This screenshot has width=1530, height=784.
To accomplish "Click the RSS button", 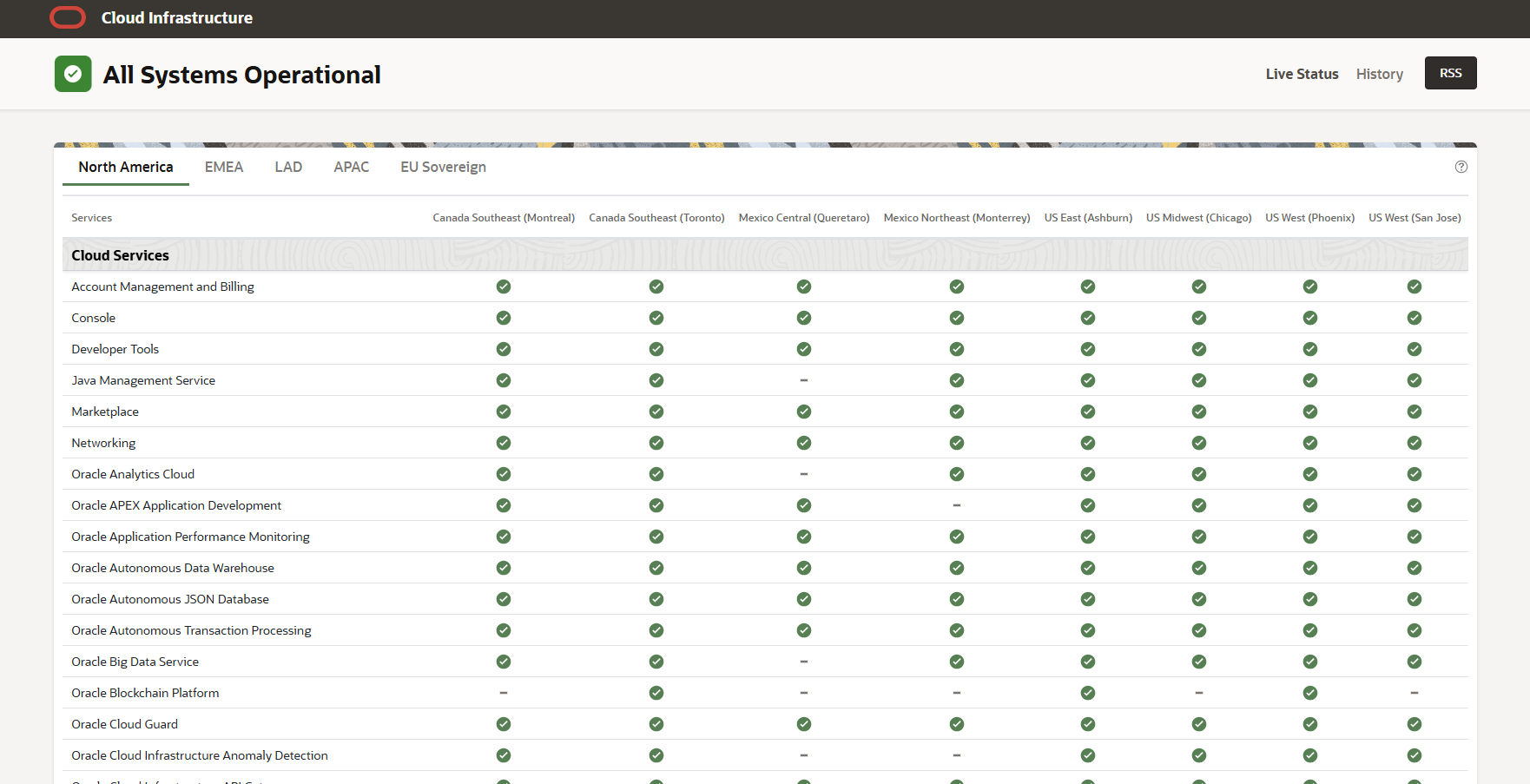I will click(1451, 73).
